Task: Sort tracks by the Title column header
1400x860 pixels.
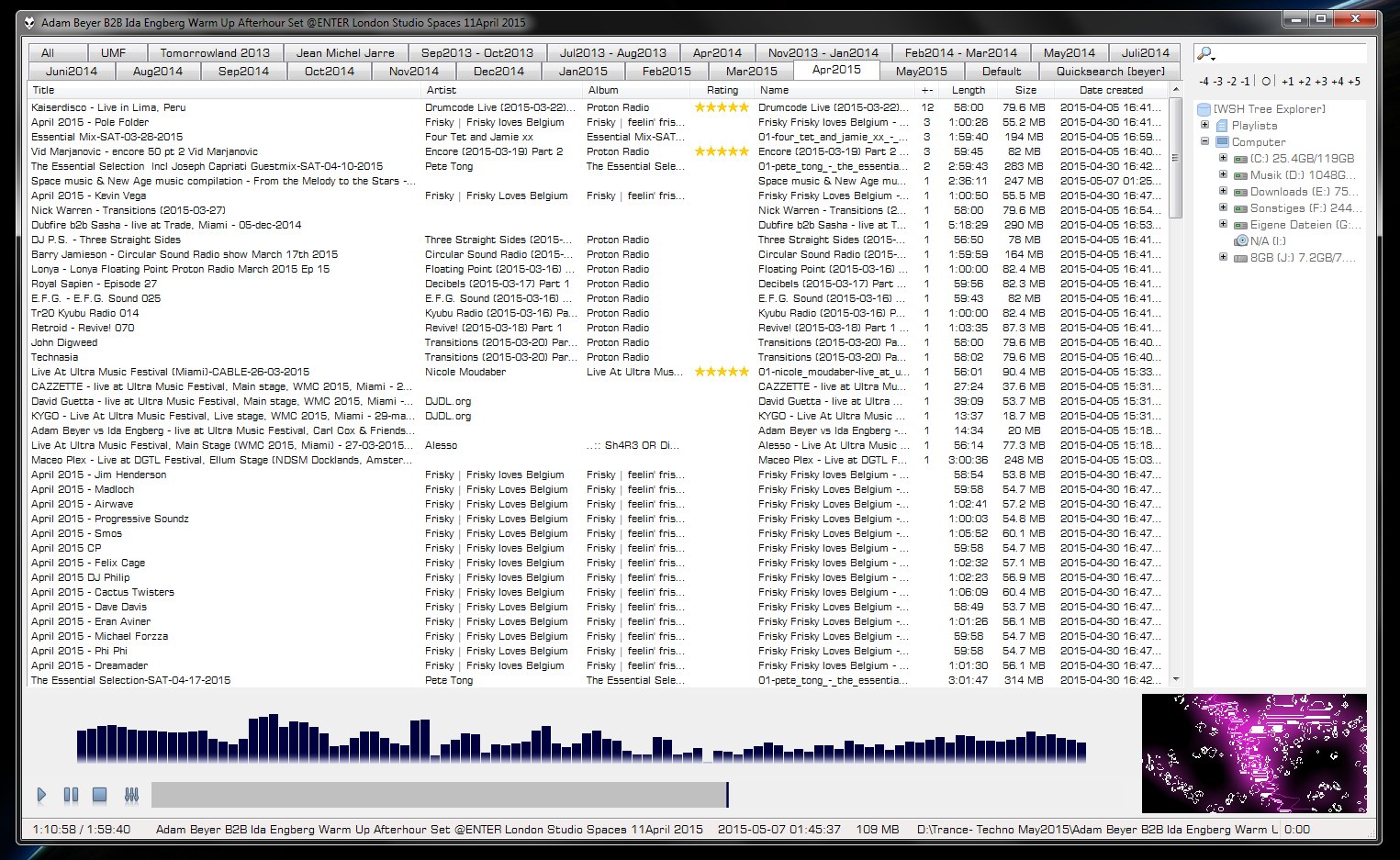Action: pos(224,90)
